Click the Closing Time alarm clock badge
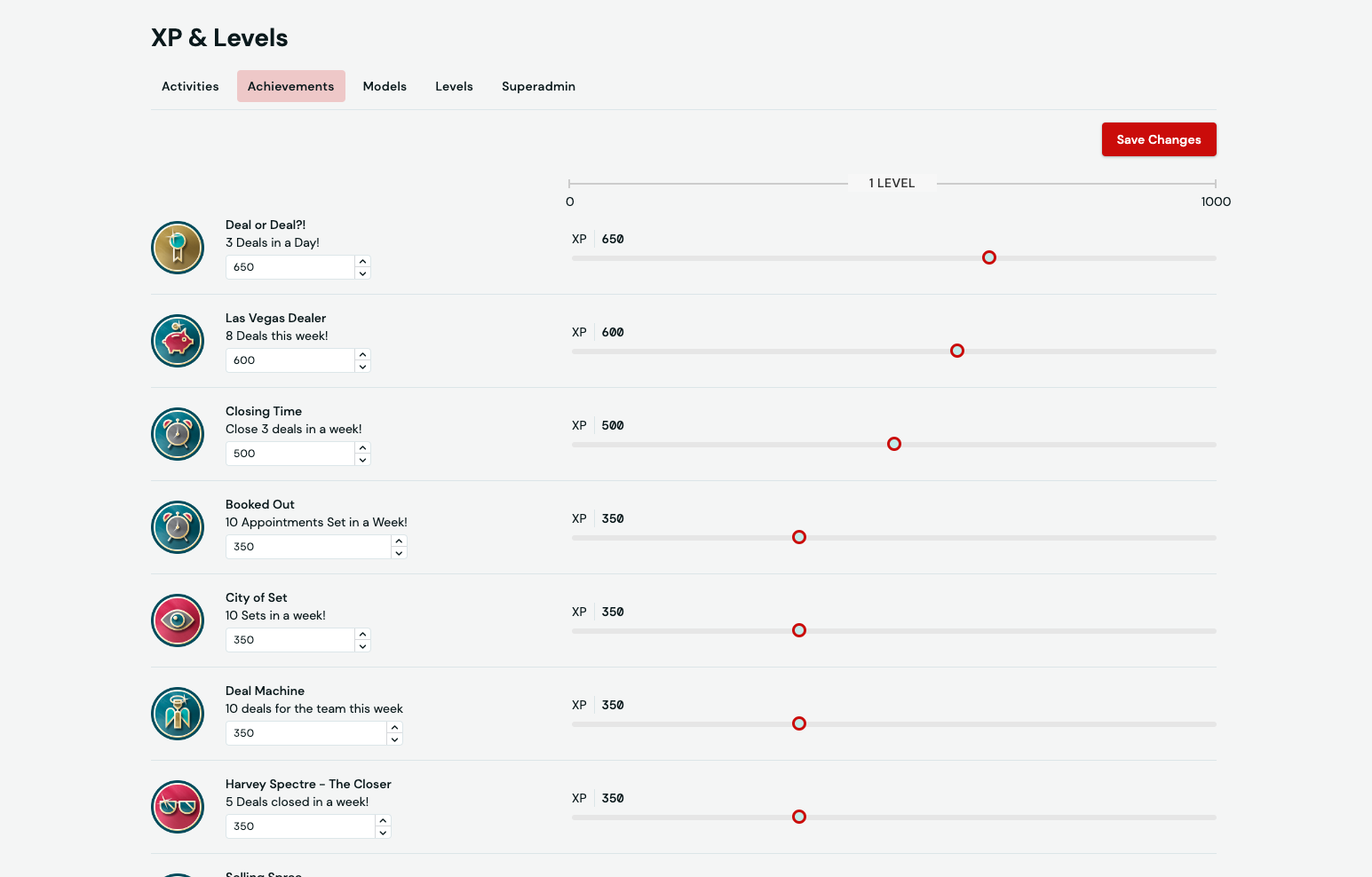 pos(178,434)
